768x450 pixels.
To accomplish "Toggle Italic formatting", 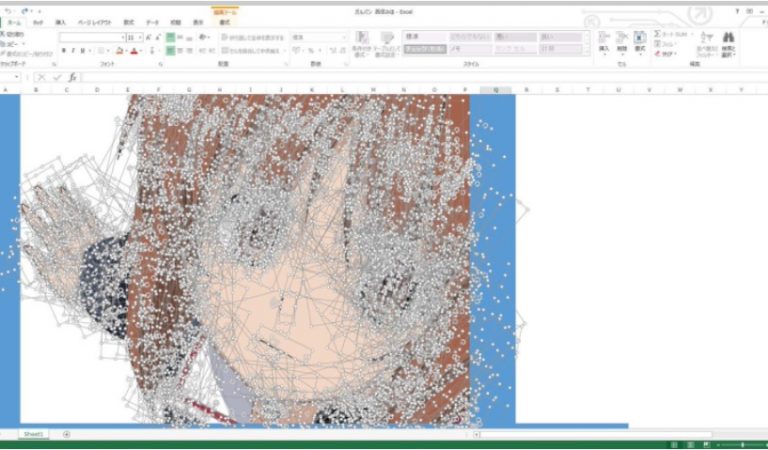I will [73, 51].
